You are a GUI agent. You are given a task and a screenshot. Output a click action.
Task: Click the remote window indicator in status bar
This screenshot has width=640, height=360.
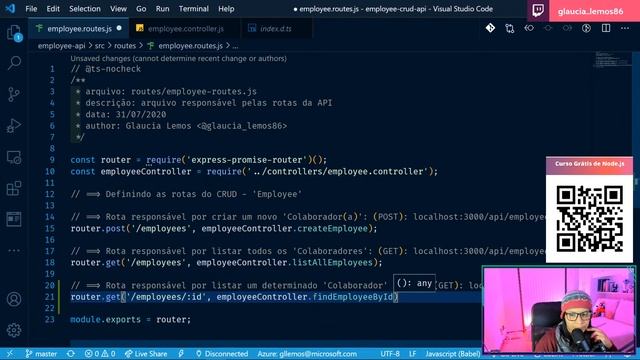(x=10, y=354)
